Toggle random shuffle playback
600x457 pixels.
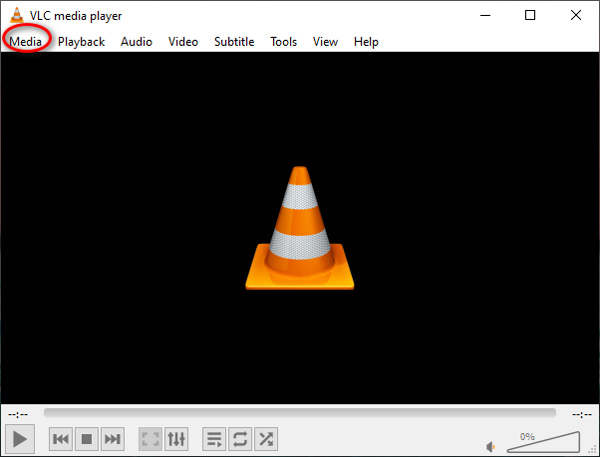pos(266,439)
